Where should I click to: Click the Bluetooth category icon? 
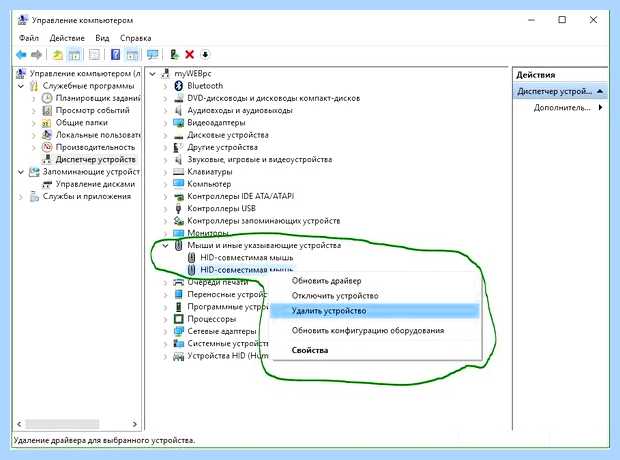tap(178, 86)
